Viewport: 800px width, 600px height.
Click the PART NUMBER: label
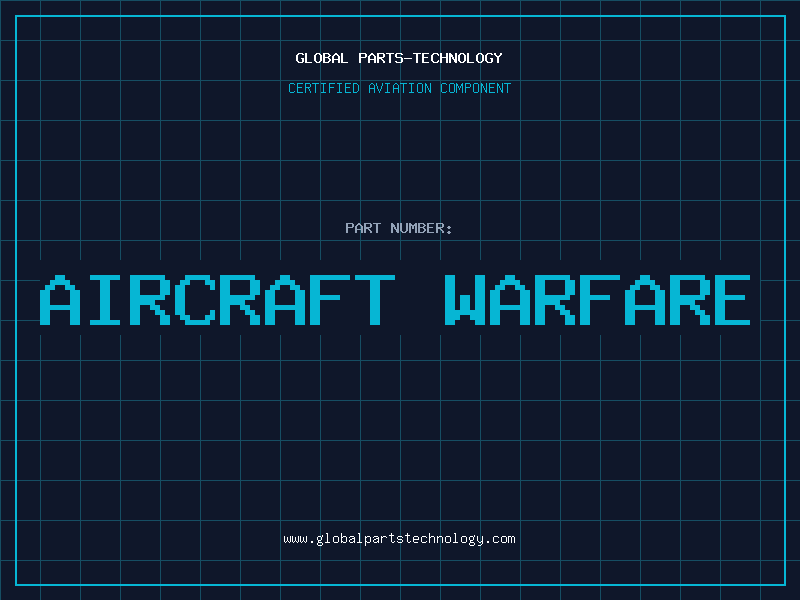399,228
